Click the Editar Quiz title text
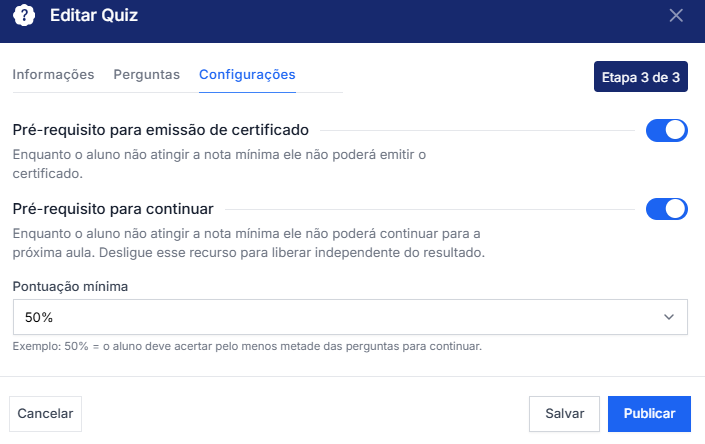This screenshot has height=444, width=705. pos(94,16)
